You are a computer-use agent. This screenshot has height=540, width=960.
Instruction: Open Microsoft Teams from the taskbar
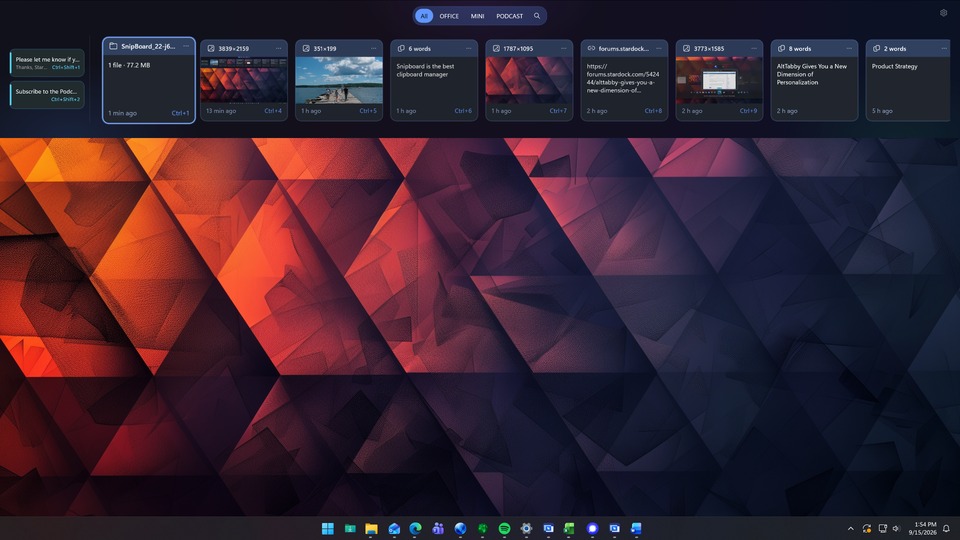[x=438, y=528]
